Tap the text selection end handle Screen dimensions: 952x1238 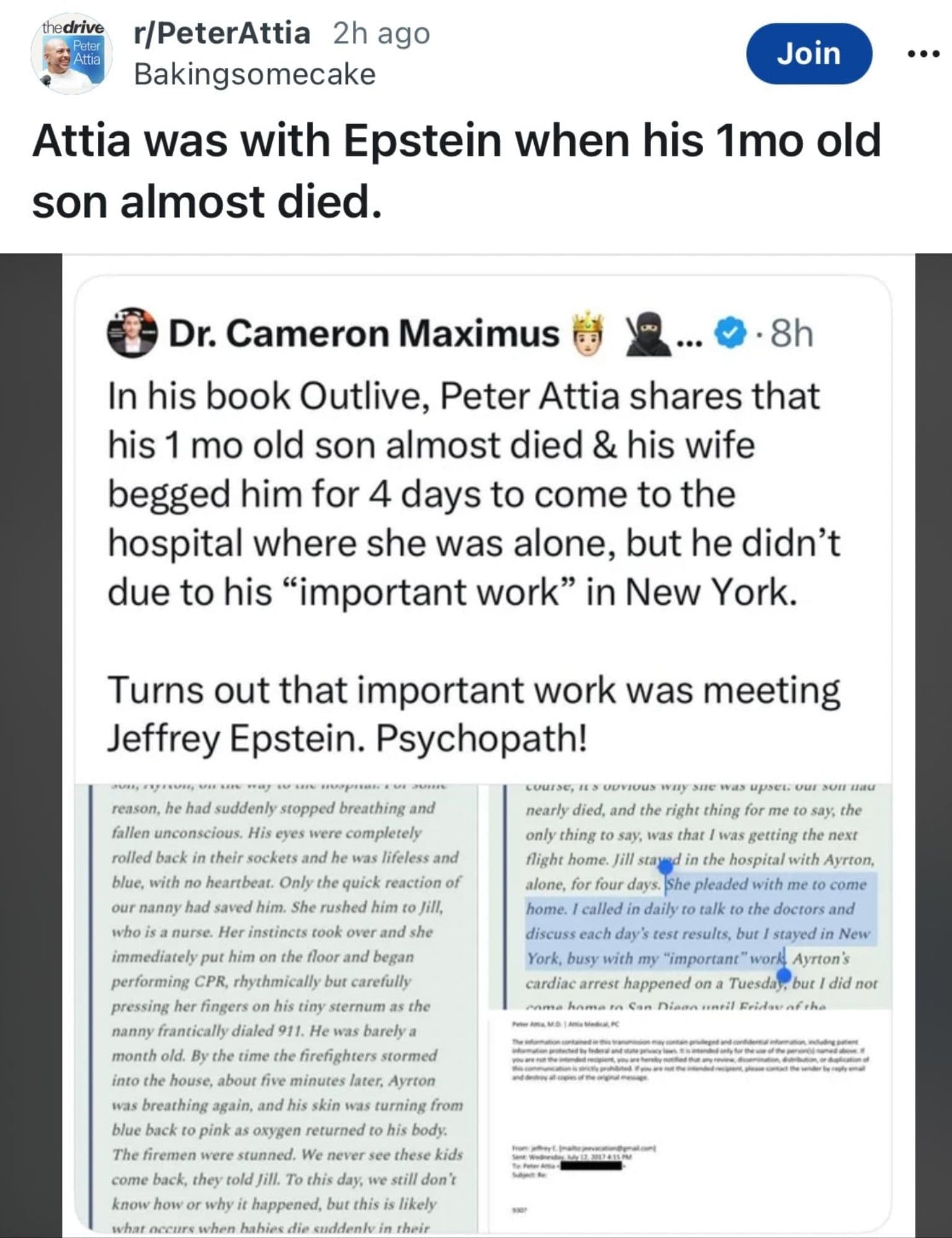tap(784, 976)
